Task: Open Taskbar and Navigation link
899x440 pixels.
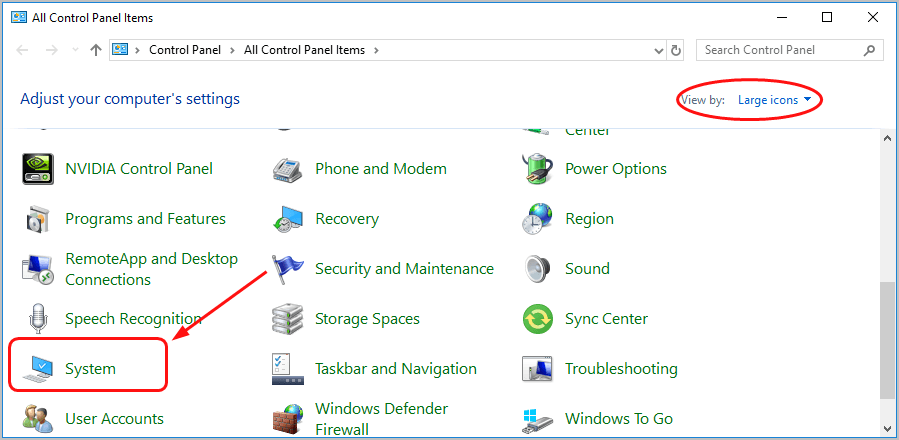Action: coord(396,369)
